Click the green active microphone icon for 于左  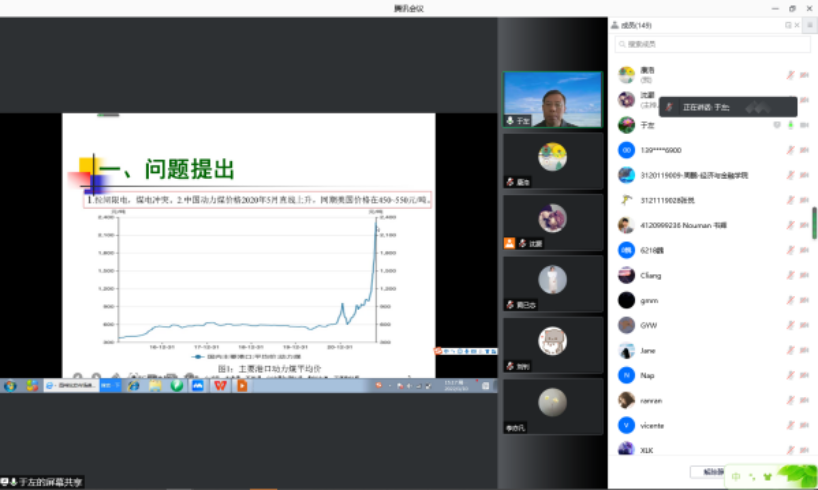(x=790, y=125)
